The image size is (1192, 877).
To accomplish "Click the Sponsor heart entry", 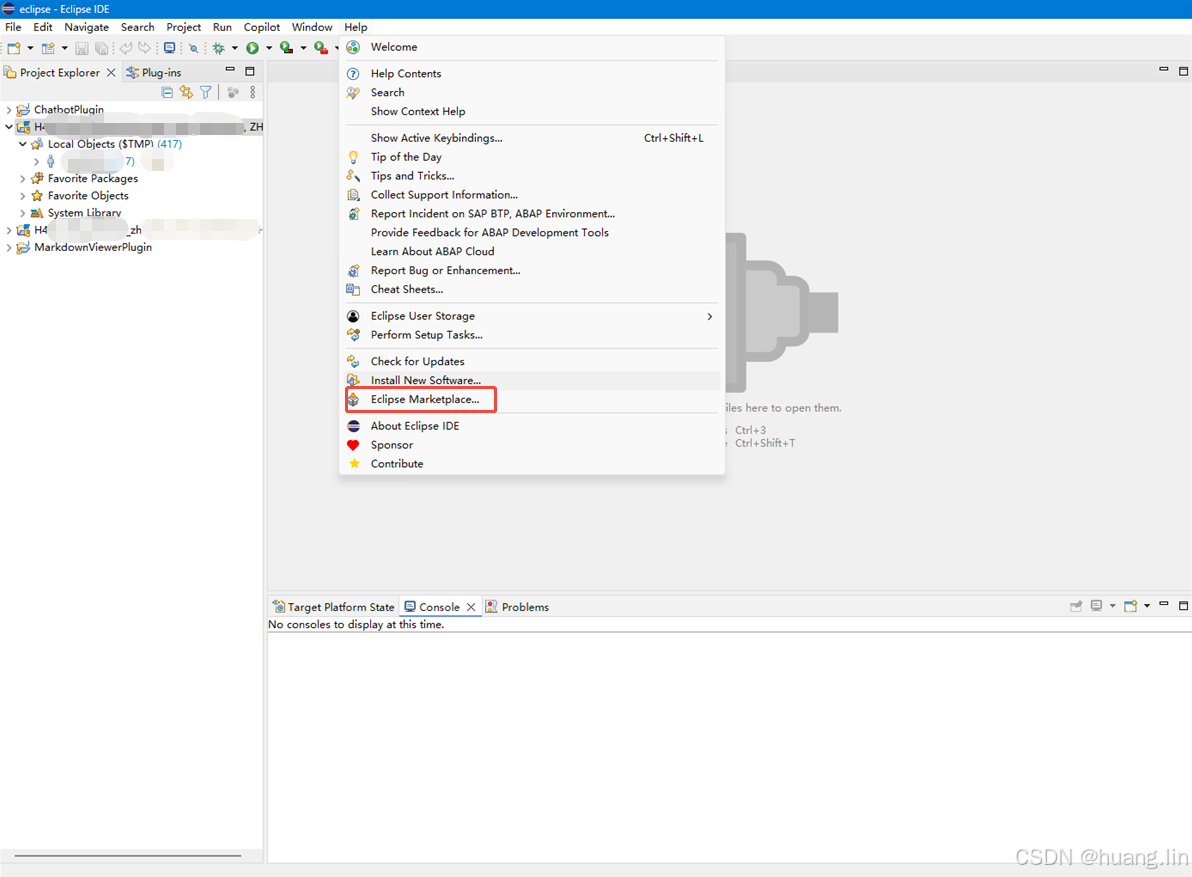I will coord(531,445).
